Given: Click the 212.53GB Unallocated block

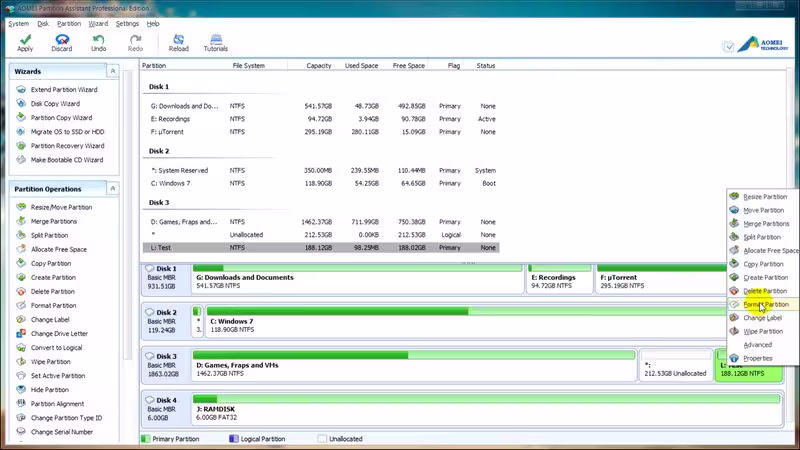Looking at the screenshot, I should (676, 366).
